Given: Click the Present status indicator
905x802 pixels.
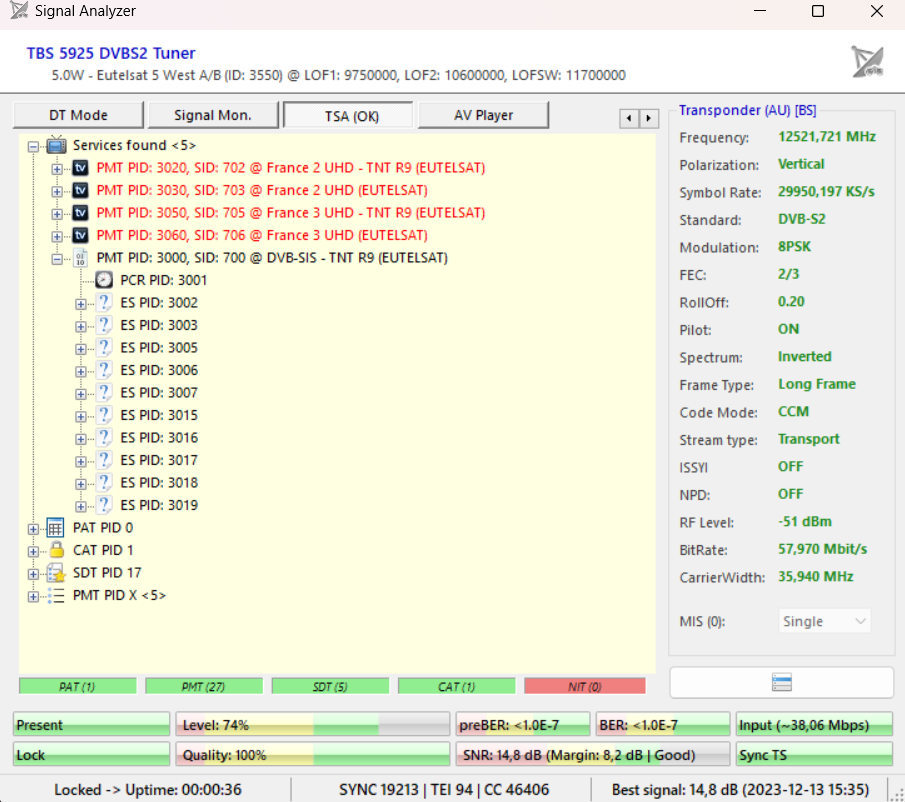Looking at the screenshot, I should (91, 725).
